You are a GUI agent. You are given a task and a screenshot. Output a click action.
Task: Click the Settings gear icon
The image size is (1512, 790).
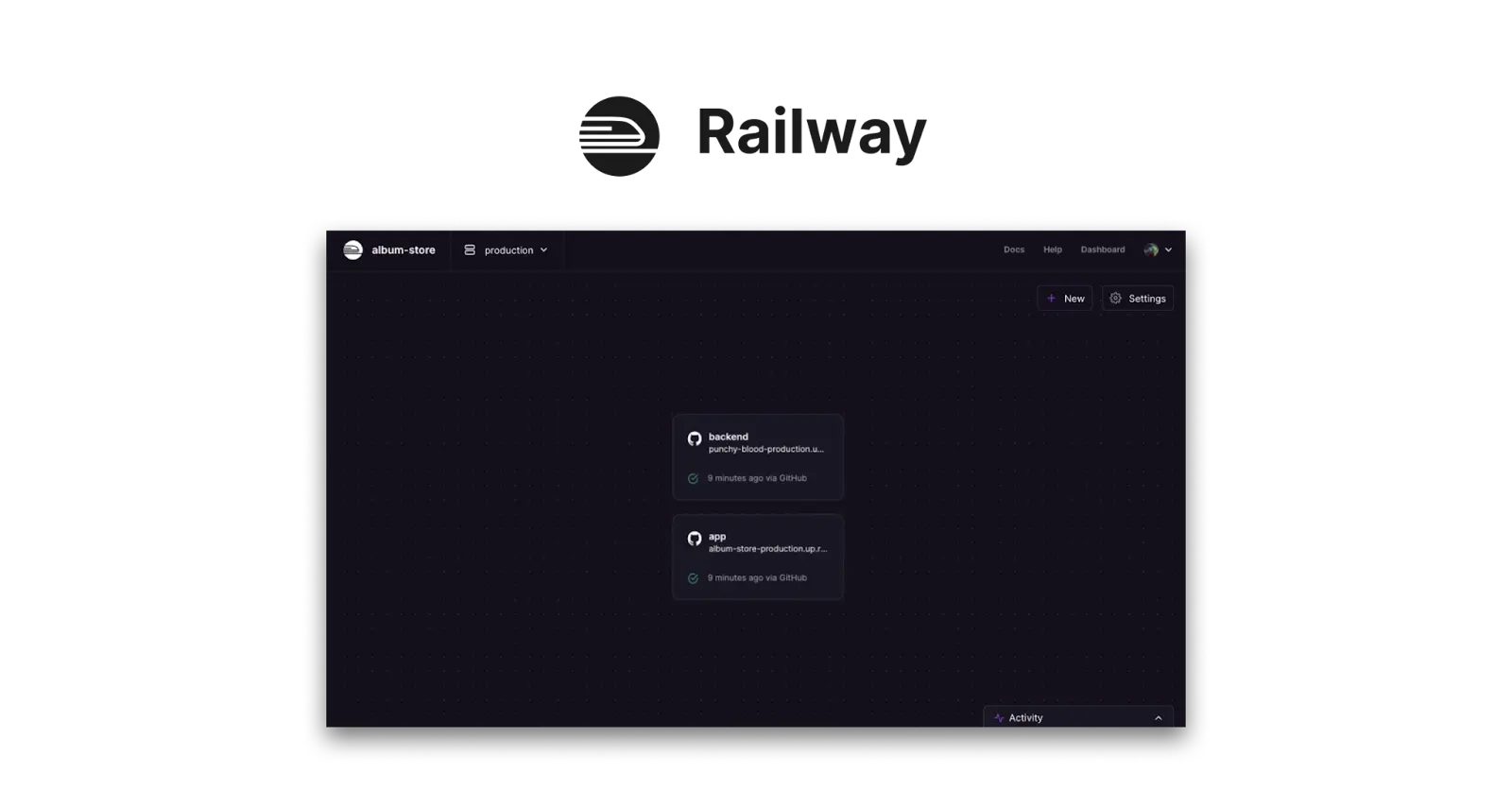point(1116,299)
